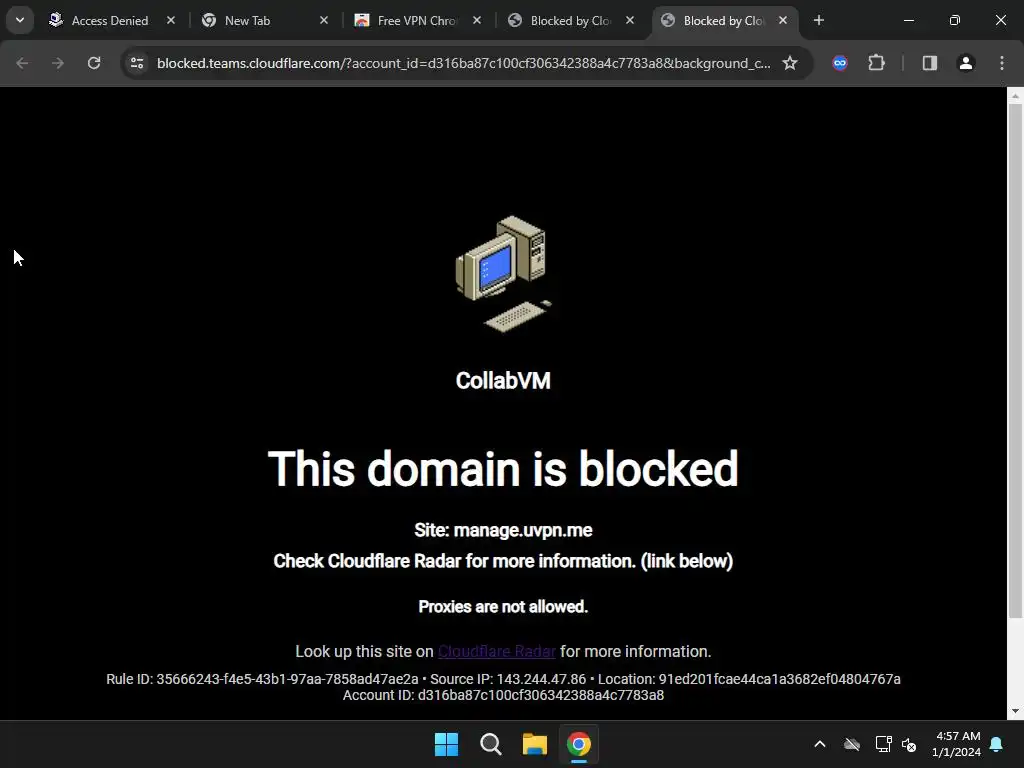Open the Chrome profile avatar

point(965,63)
